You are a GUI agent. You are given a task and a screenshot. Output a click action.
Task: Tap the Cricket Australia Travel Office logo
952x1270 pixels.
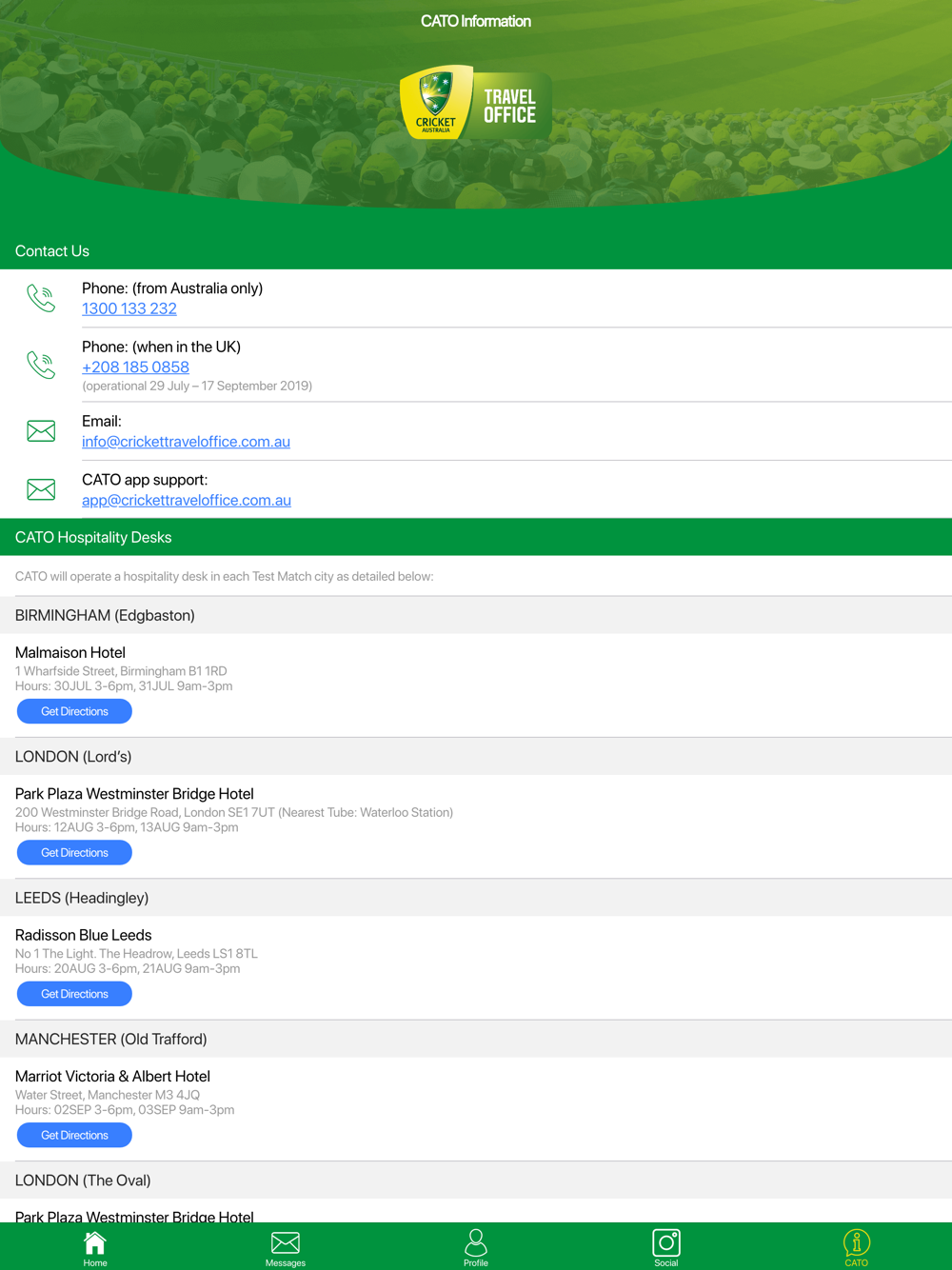pos(476,103)
